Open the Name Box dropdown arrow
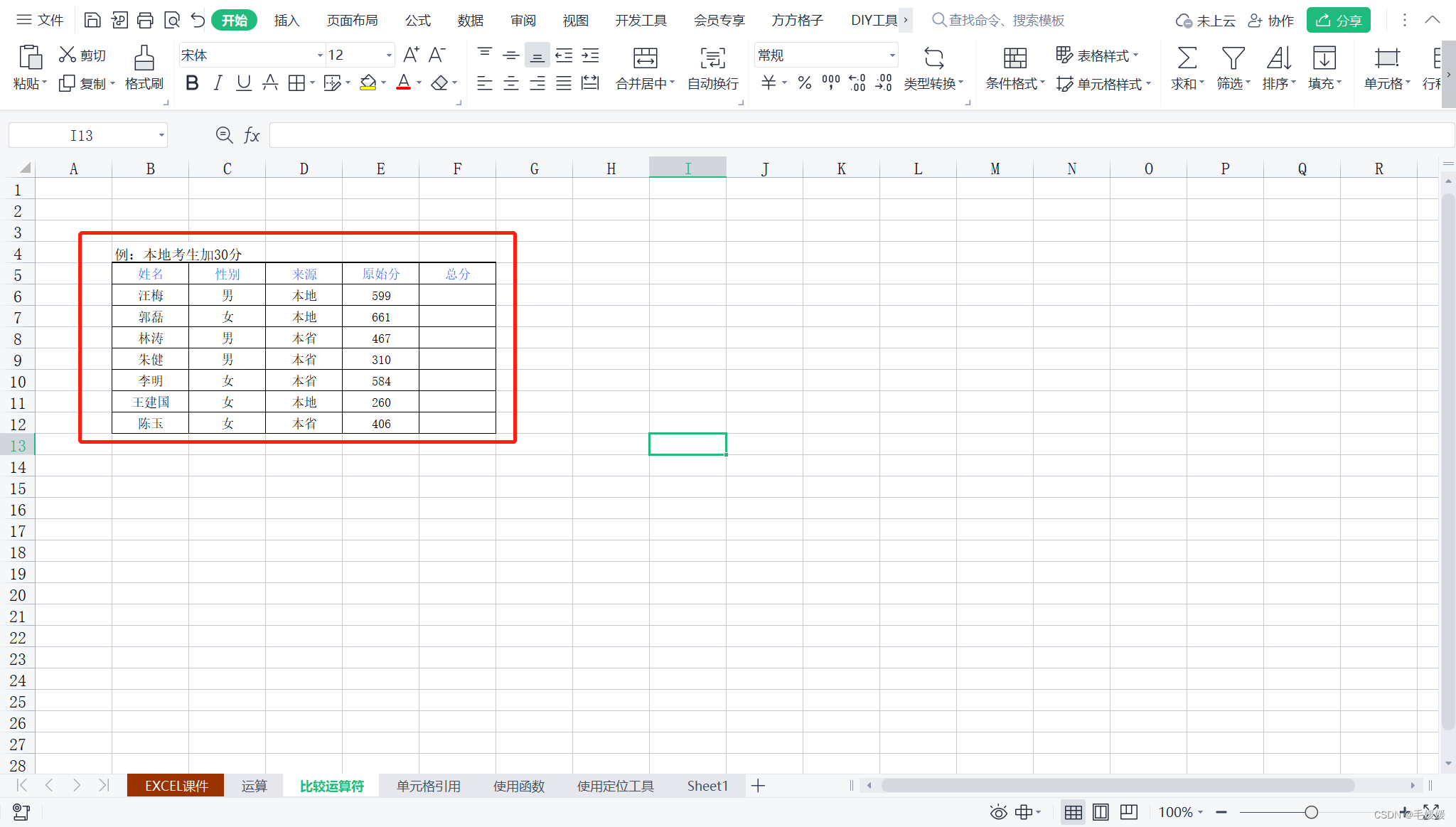This screenshot has width=1456, height=827. coord(161,135)
